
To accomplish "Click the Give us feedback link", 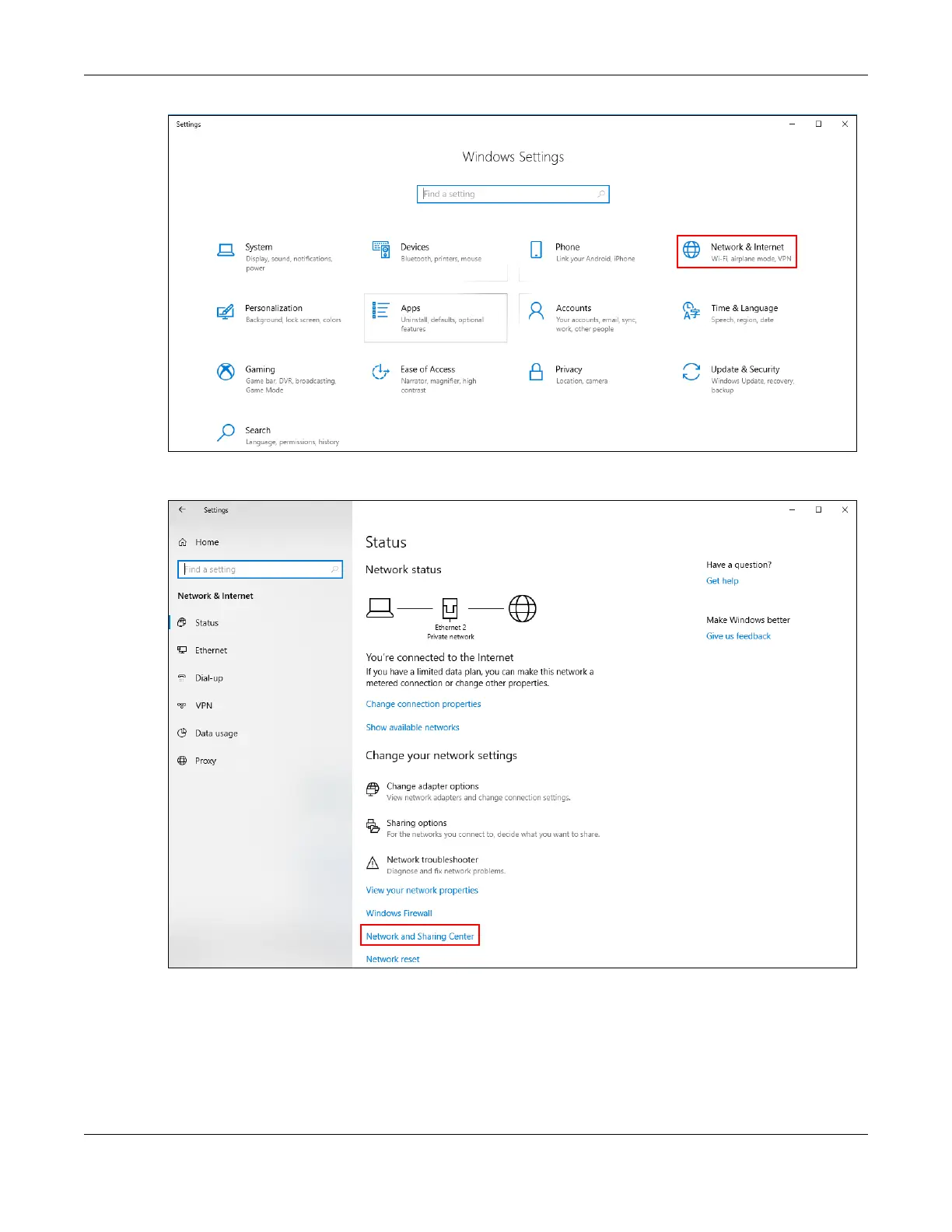I will (x=738, y=636).
